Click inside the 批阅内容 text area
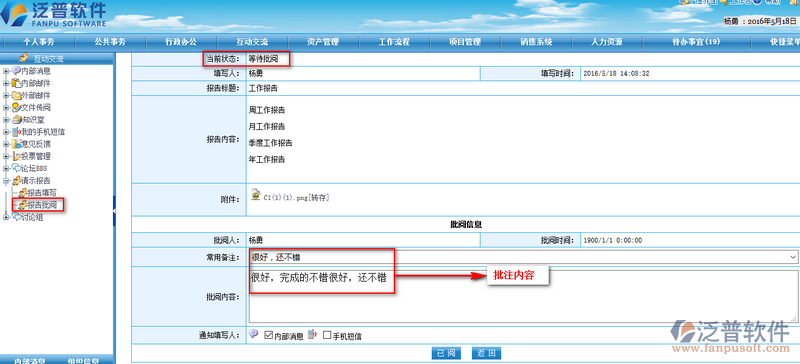Image resolution: width=800 pixels, height=364 pixels. [x=523, y=297]
